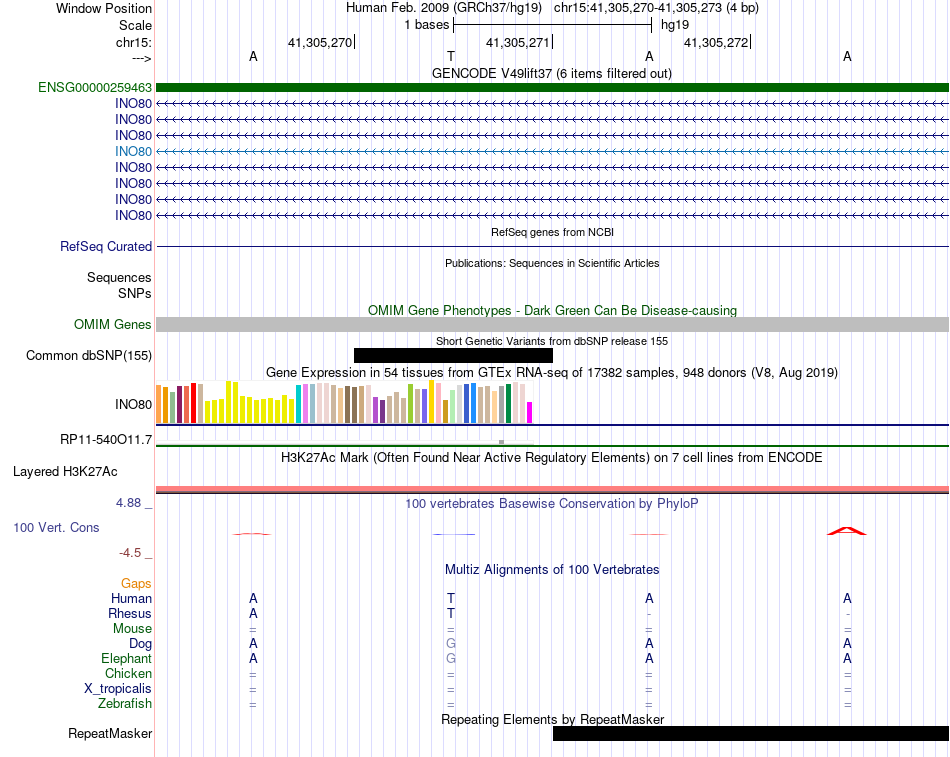Open the GTEx tissue expression bar chart
The height and width of the screenshot is (757, 950).
pyautogui.click(x=344, y=401)
